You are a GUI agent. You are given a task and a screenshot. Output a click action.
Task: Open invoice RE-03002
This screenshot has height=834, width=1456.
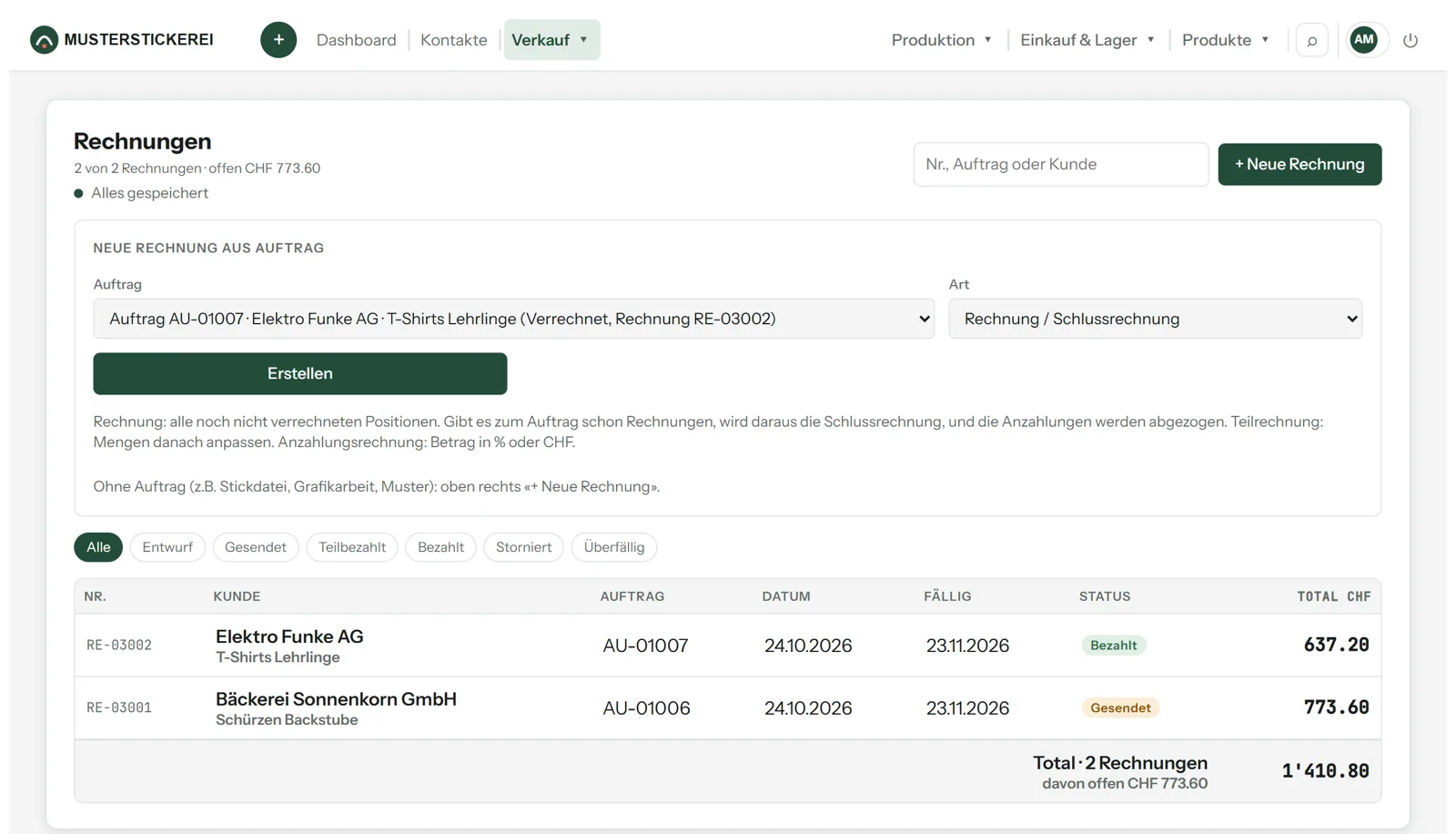(x=119, y=646)
